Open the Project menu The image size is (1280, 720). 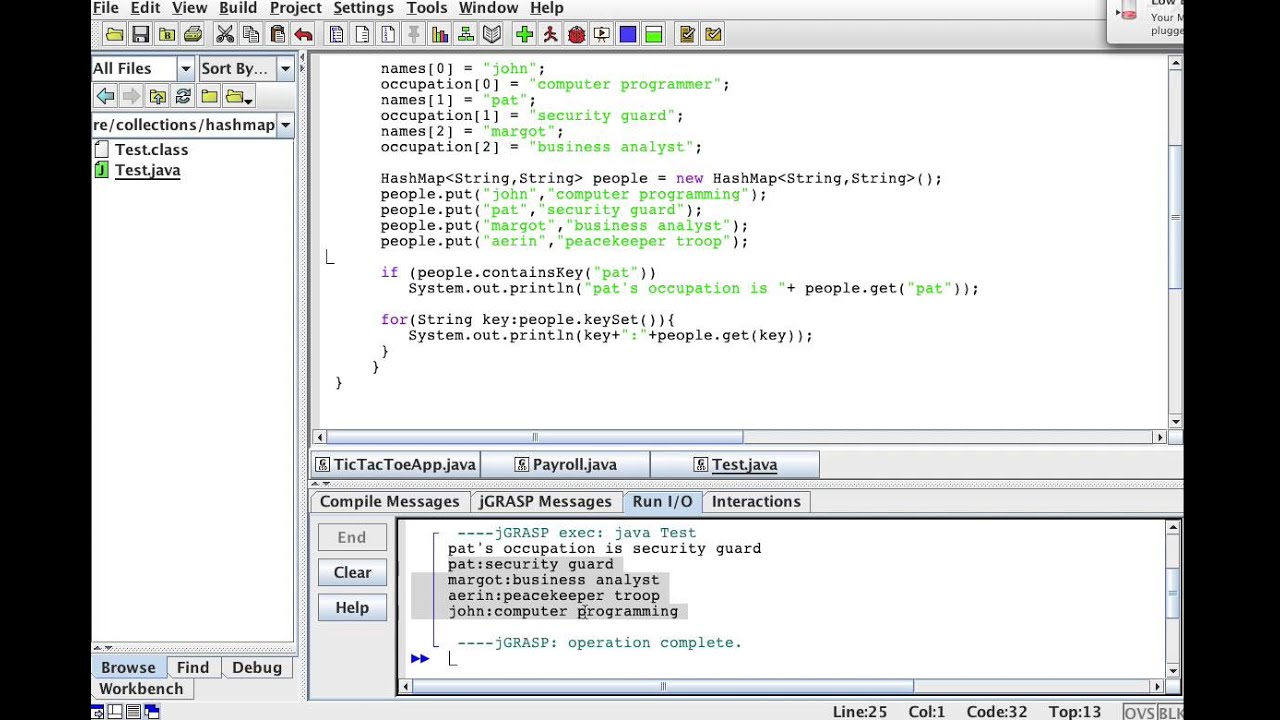point(296,8)
